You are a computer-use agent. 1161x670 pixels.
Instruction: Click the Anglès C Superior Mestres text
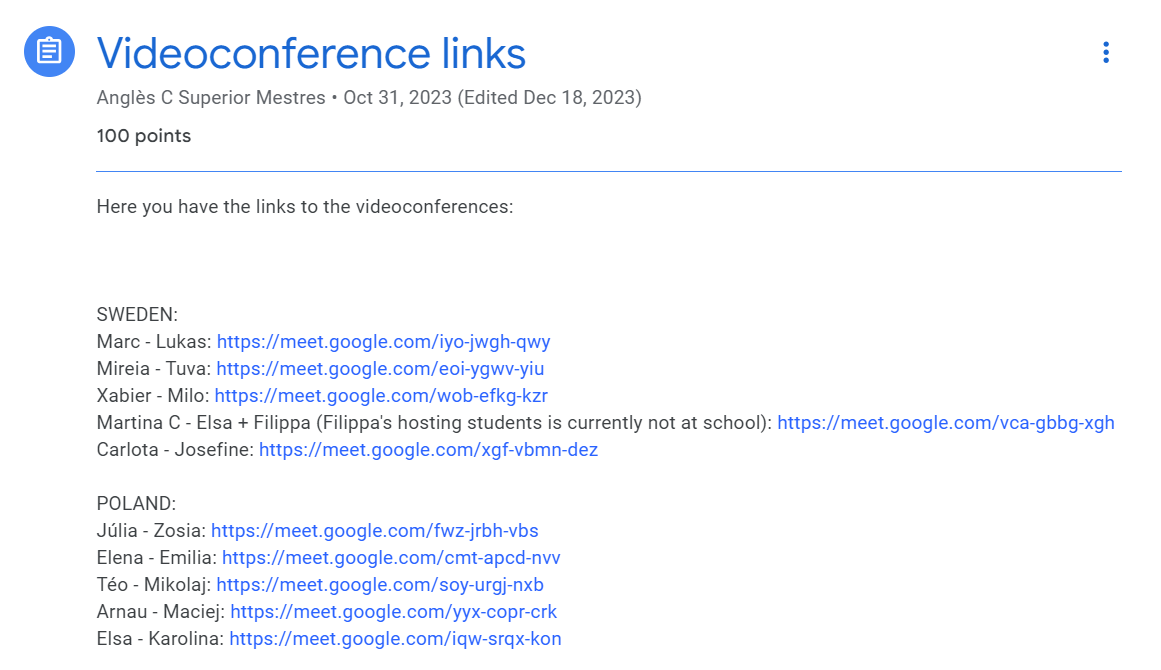(x=210, y=98)
